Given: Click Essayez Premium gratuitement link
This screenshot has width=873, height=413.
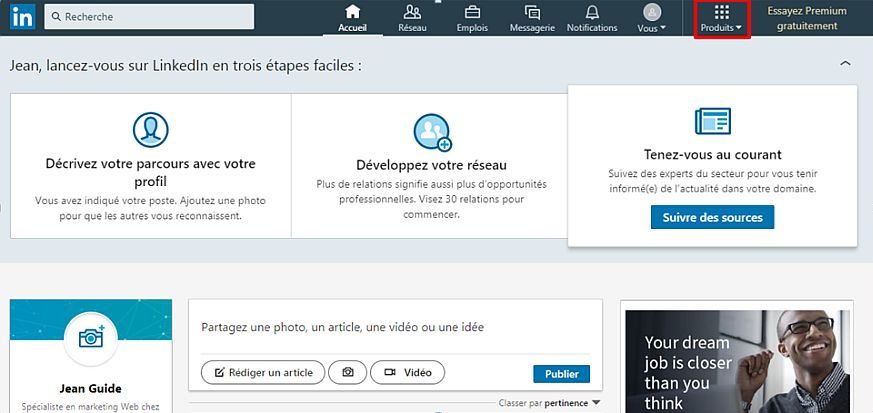Looking at the screenshot, I should pyautogui.click(x=807, y=18).
